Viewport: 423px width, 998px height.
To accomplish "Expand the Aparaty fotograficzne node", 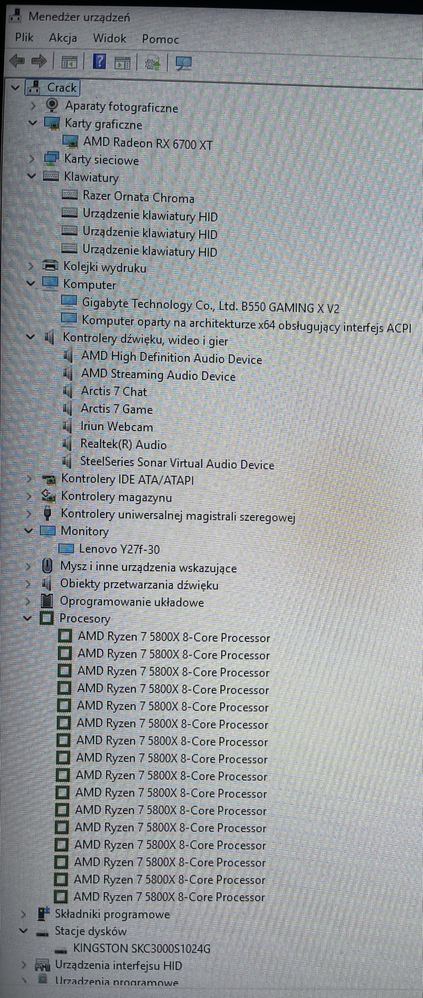I will point(33,106).
